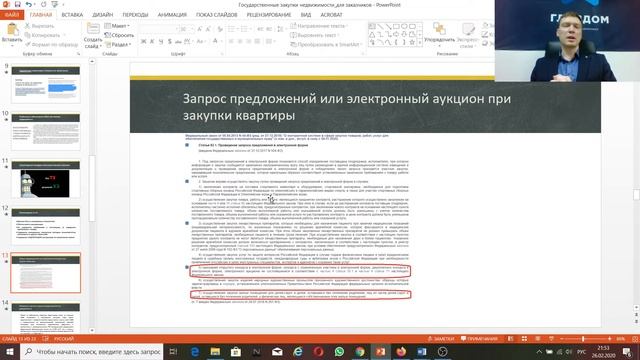Click the Undo arrow in the title bar

tap(29, 4)
